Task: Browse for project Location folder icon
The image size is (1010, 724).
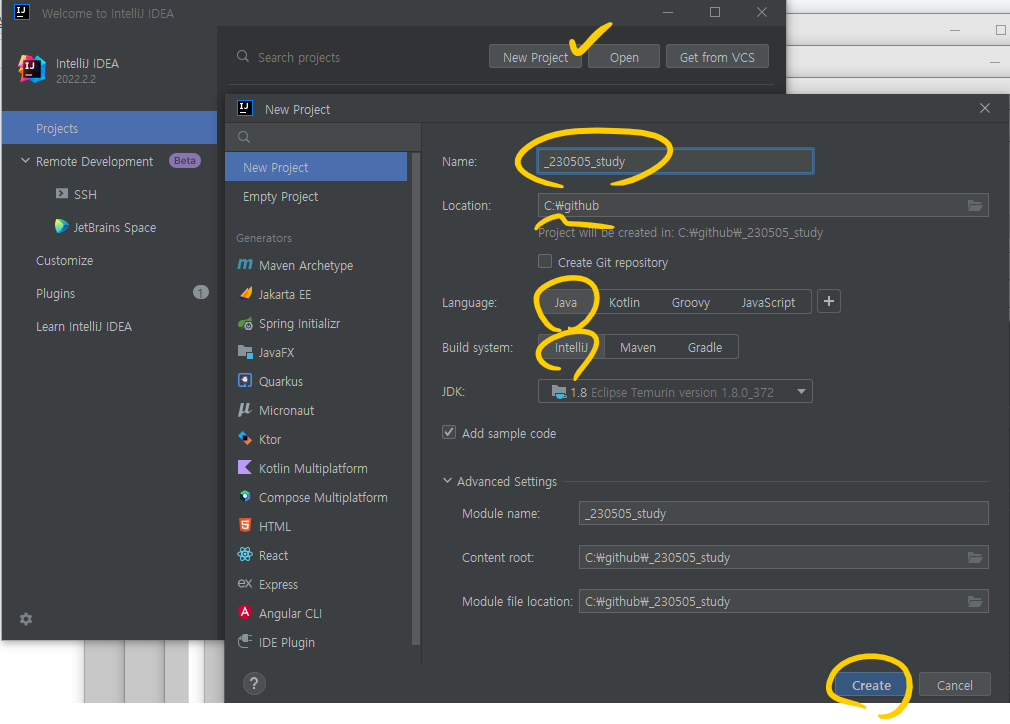Action: tap(975, 205)
